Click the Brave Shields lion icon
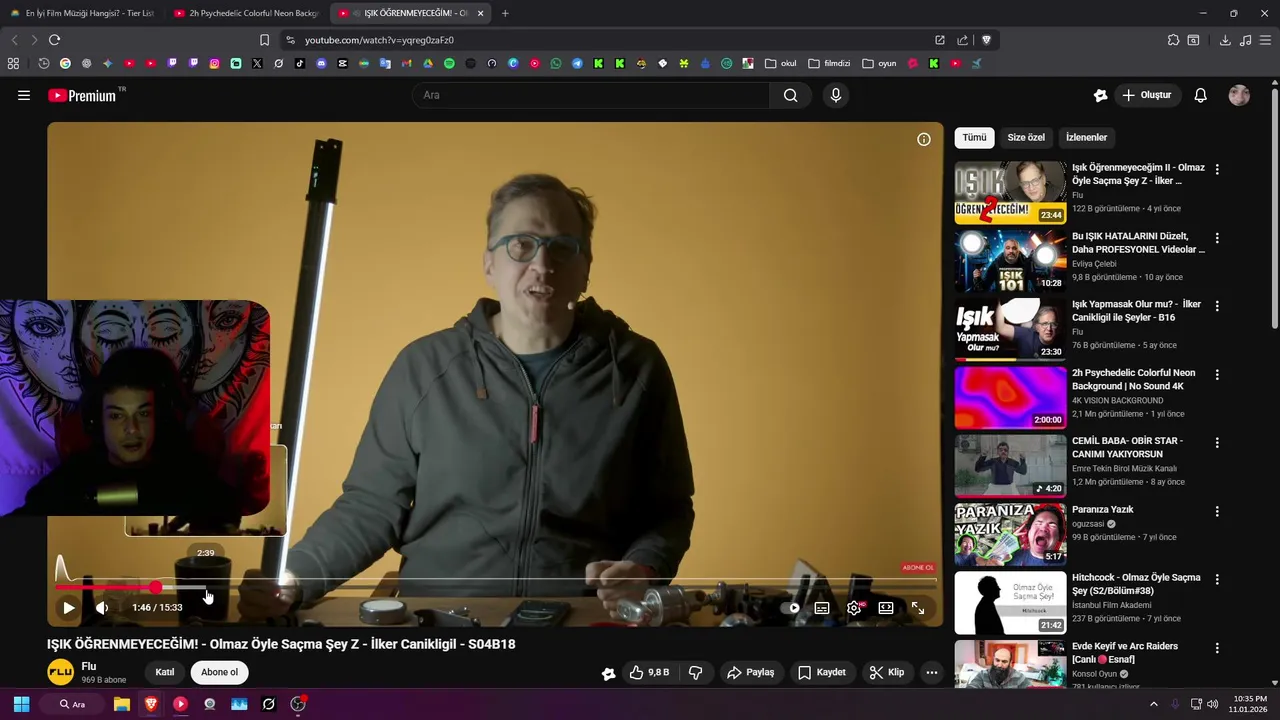 [986, 40]
